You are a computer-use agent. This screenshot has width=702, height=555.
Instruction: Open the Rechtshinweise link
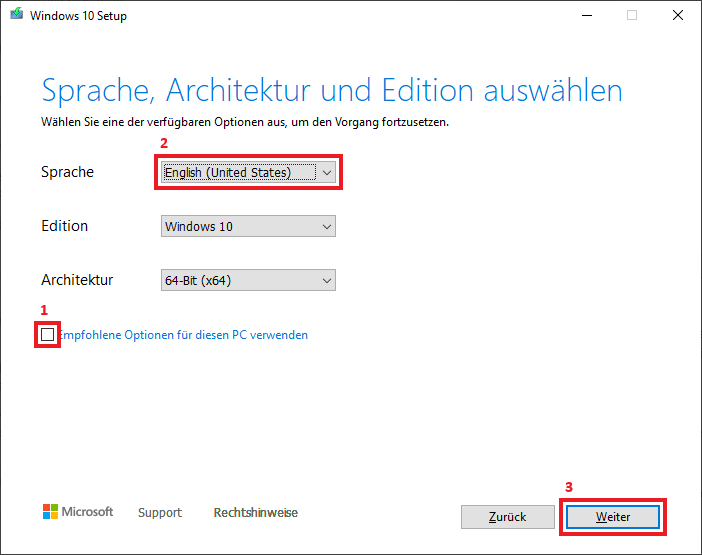coord(256,512)
